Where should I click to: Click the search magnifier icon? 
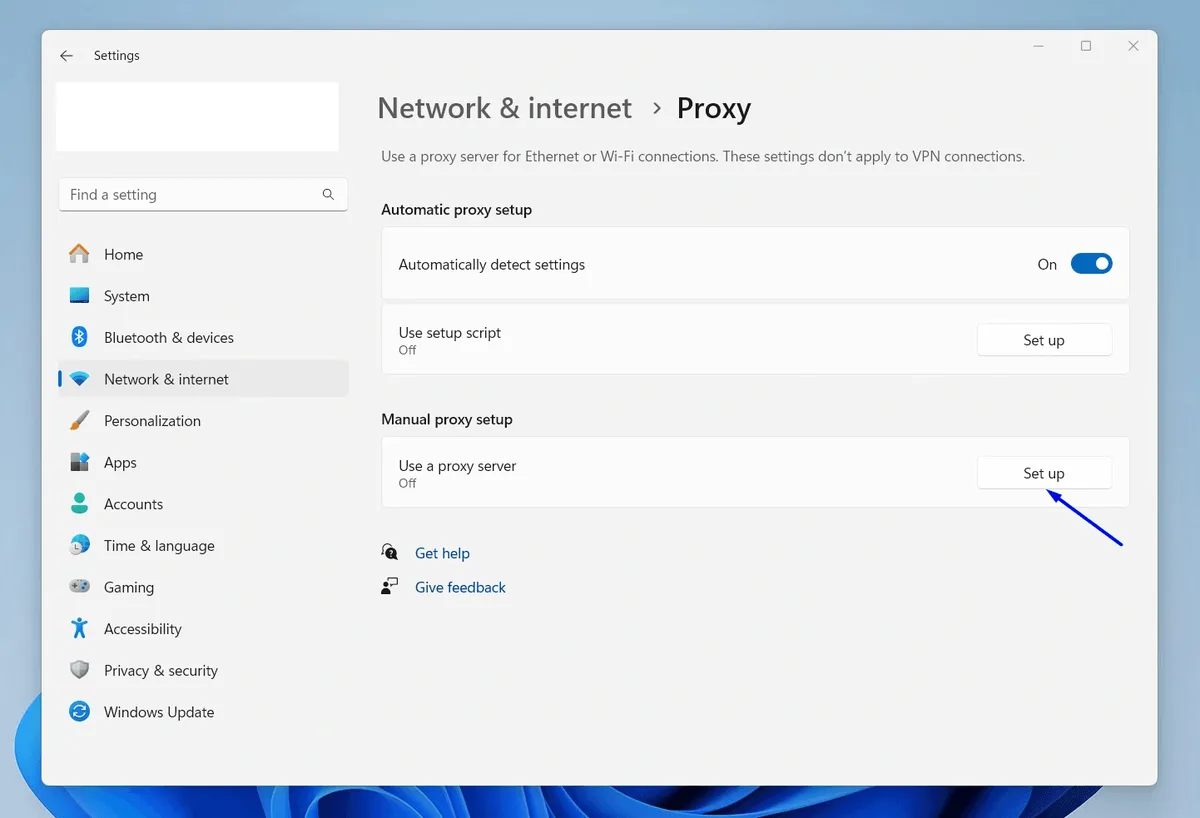pos(328,195)
